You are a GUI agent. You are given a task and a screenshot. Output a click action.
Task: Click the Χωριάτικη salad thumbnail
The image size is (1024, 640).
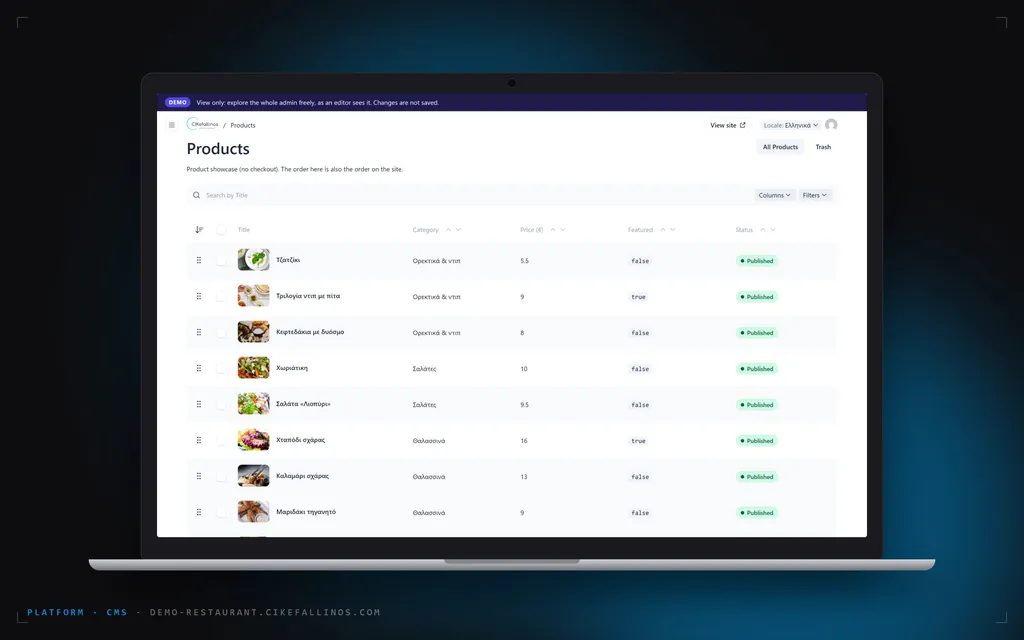click(253, 368)
